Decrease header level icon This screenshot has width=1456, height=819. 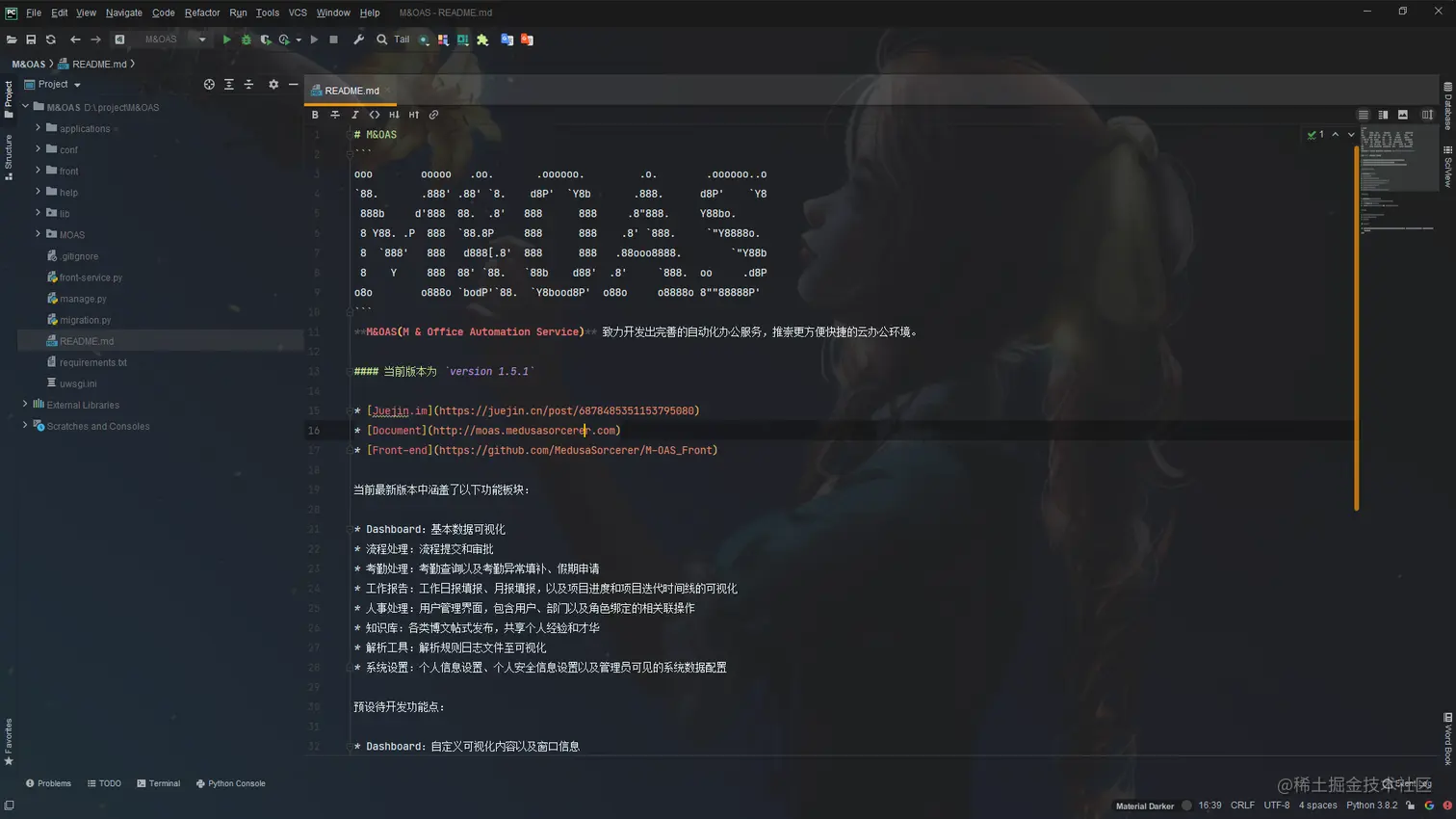(x=394, y=115)
